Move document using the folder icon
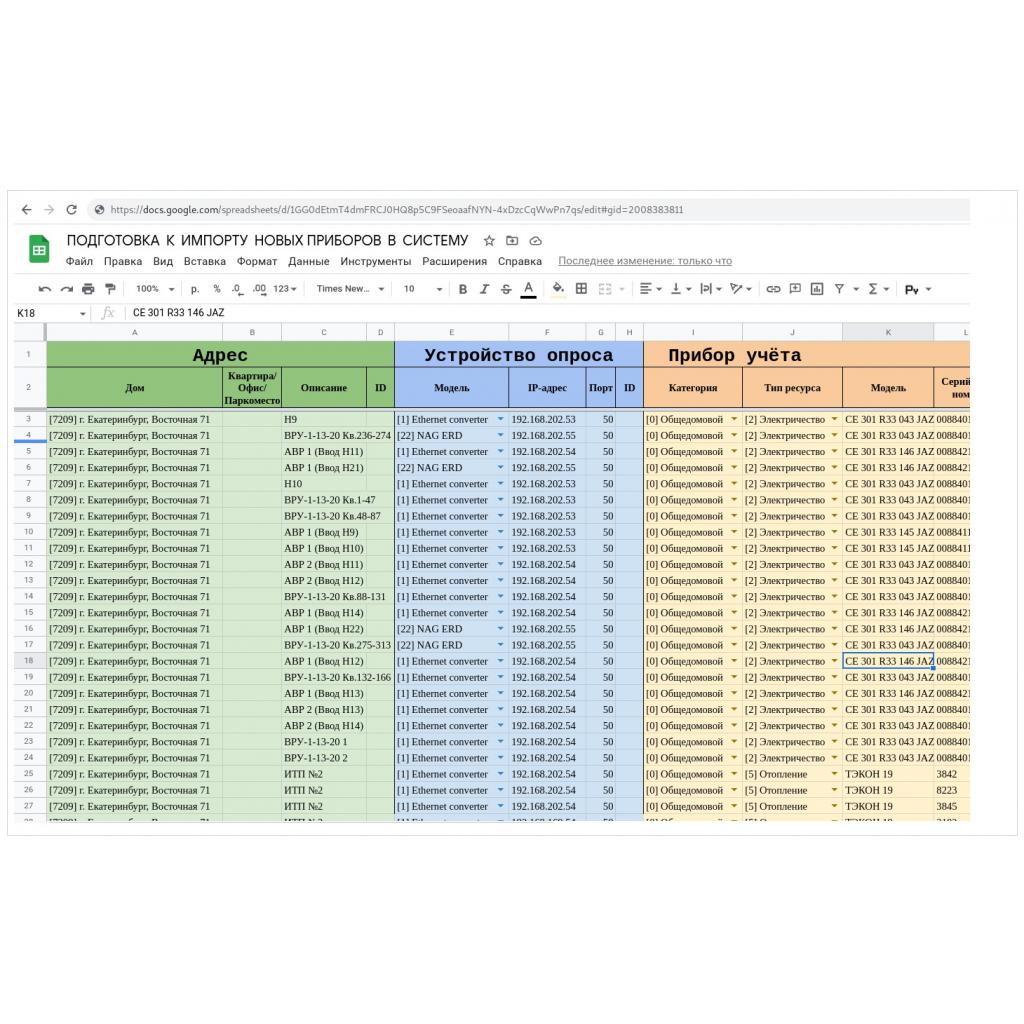 512,241
